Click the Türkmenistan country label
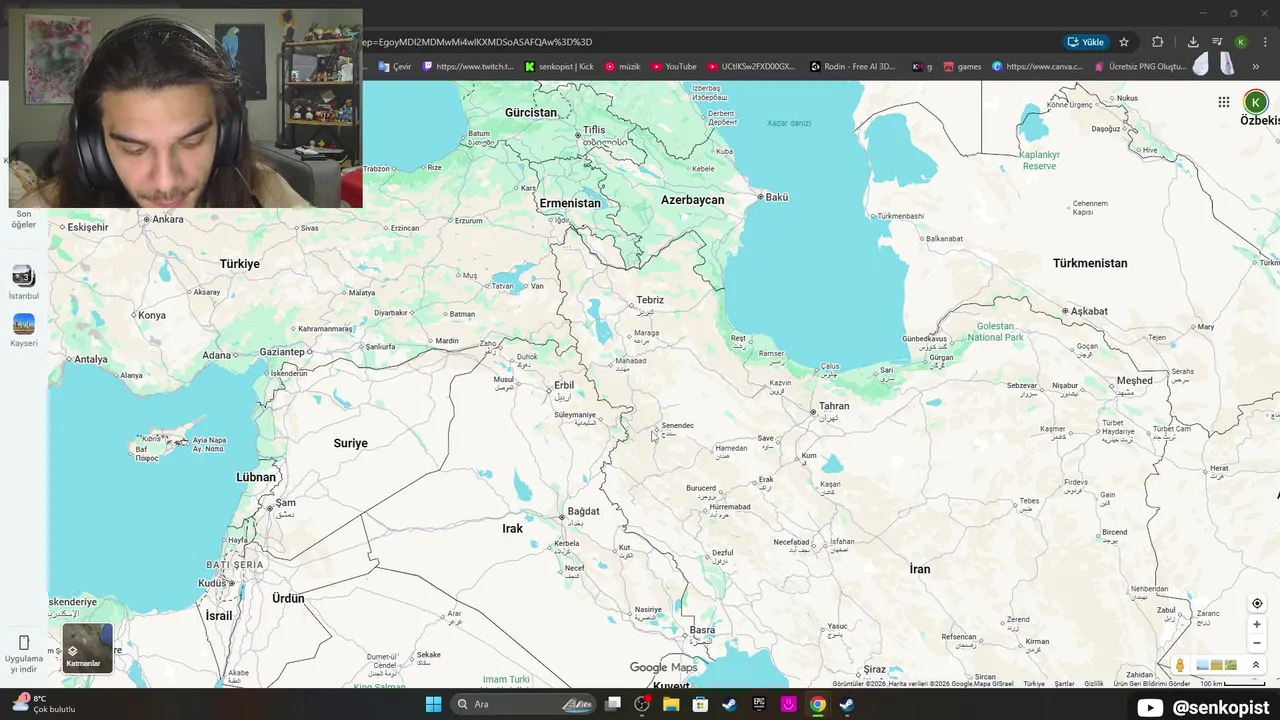The height and width of the screenshot is (720, 1280). pos(1090,263)
